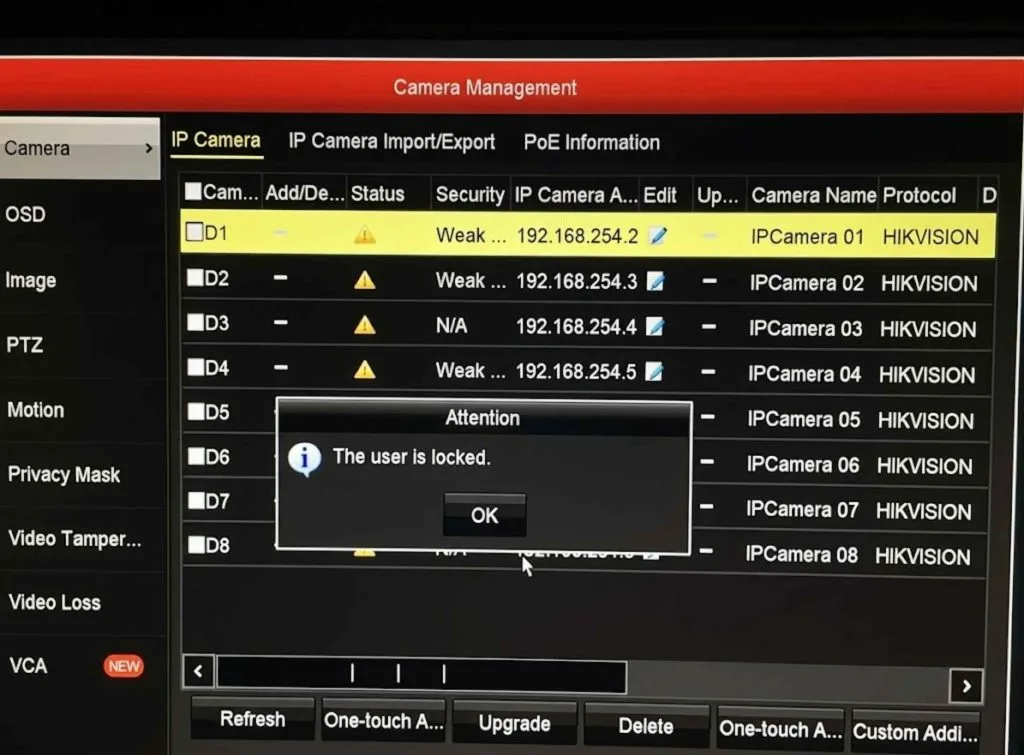
Task: Check the D3 camera checkbox
Action: (x=196, y=323)
